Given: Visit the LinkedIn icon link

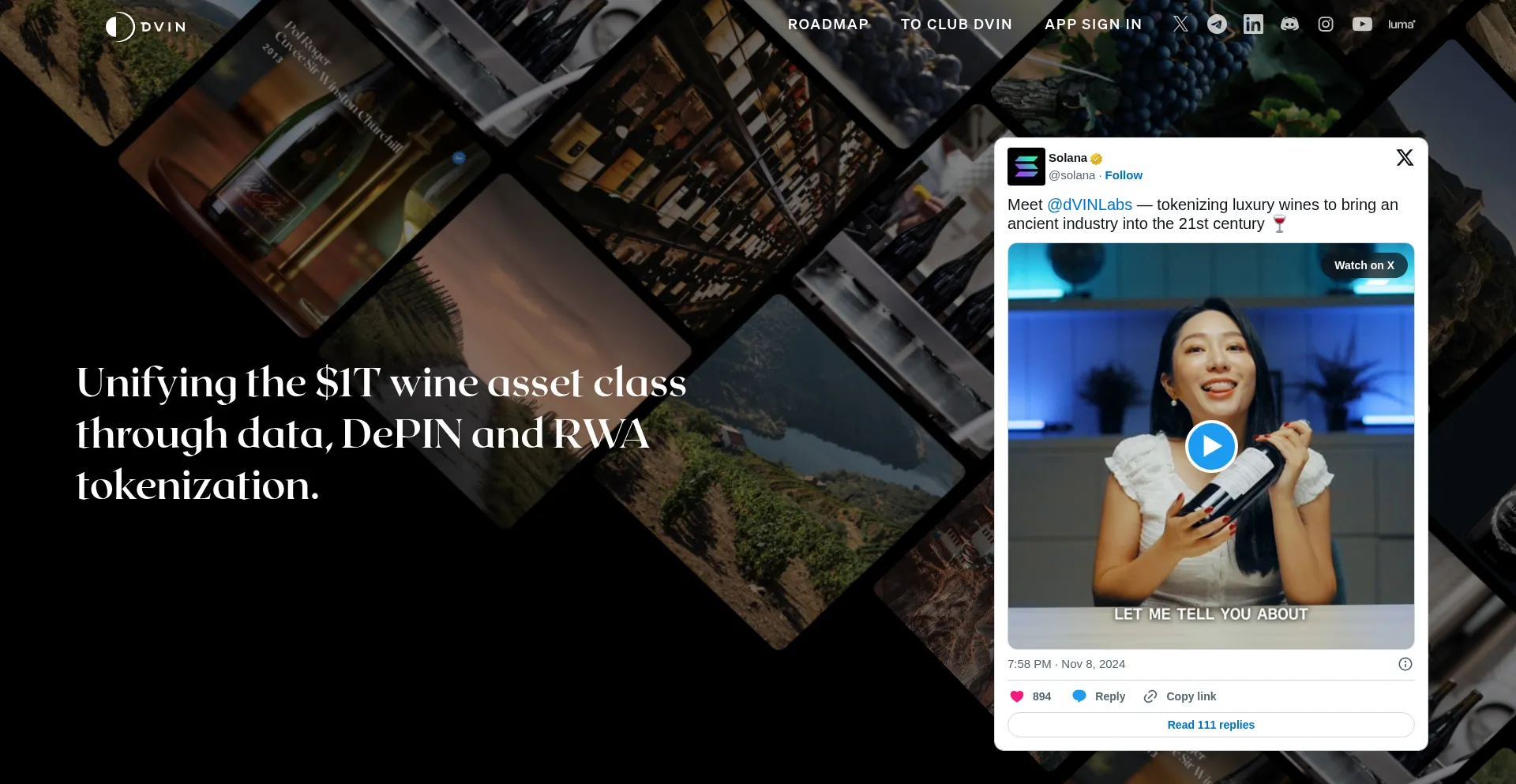Looking at the screenshot, I should point(1253,24).
